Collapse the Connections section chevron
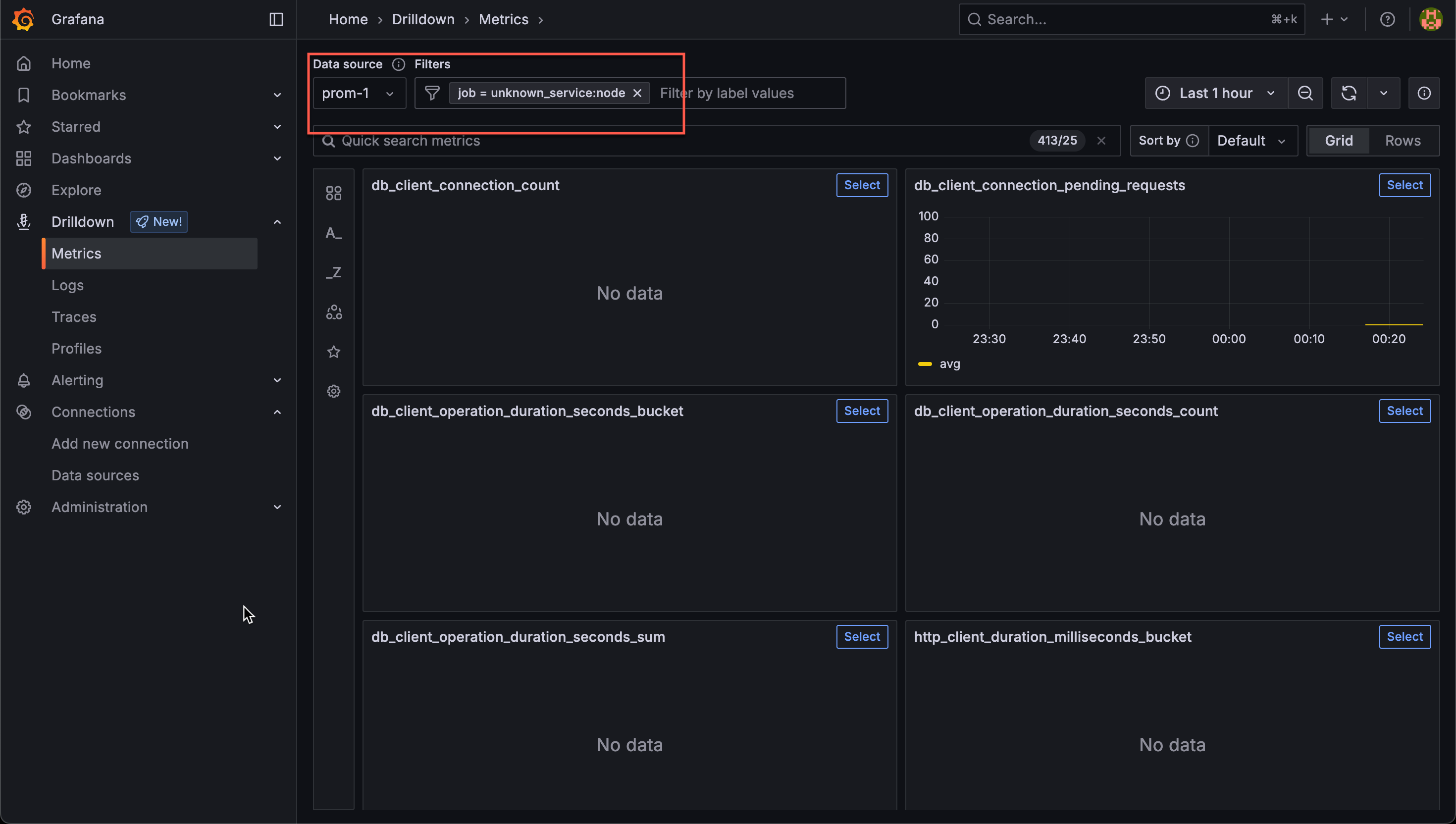Viewport: 1456px width, 824px height. [x=277, y=412]
